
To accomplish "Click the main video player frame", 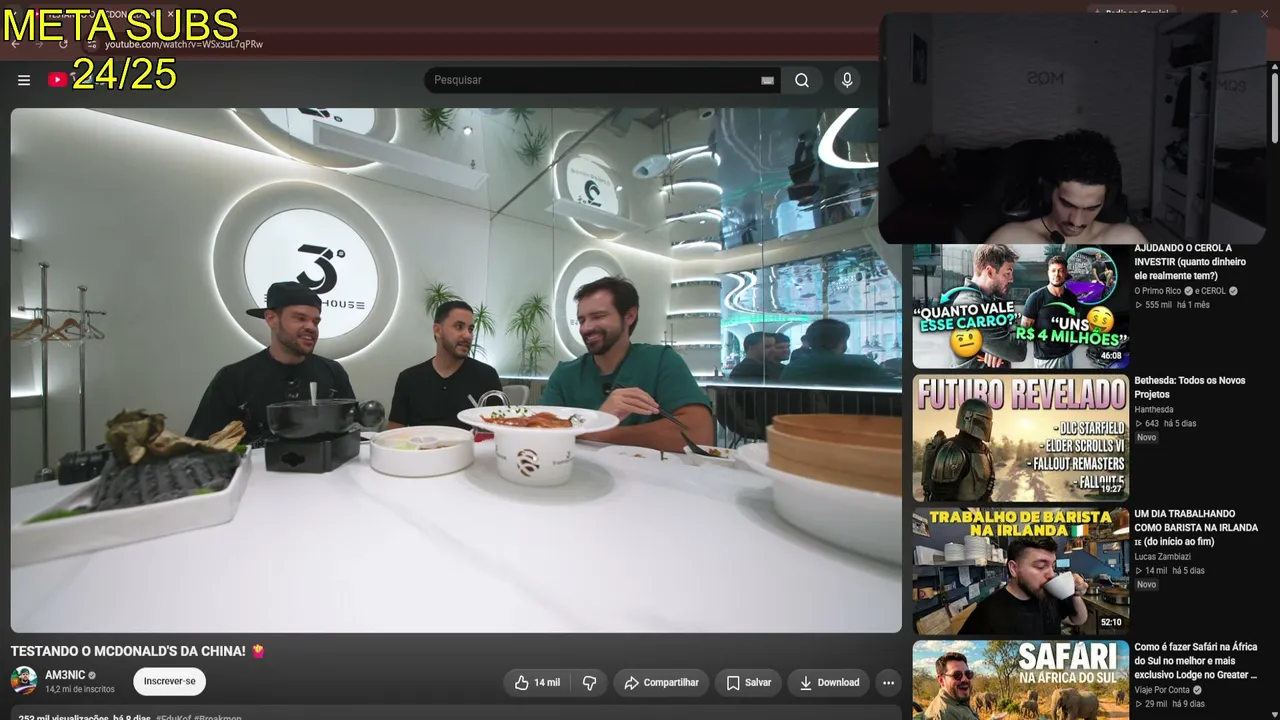I will (456, 370).
